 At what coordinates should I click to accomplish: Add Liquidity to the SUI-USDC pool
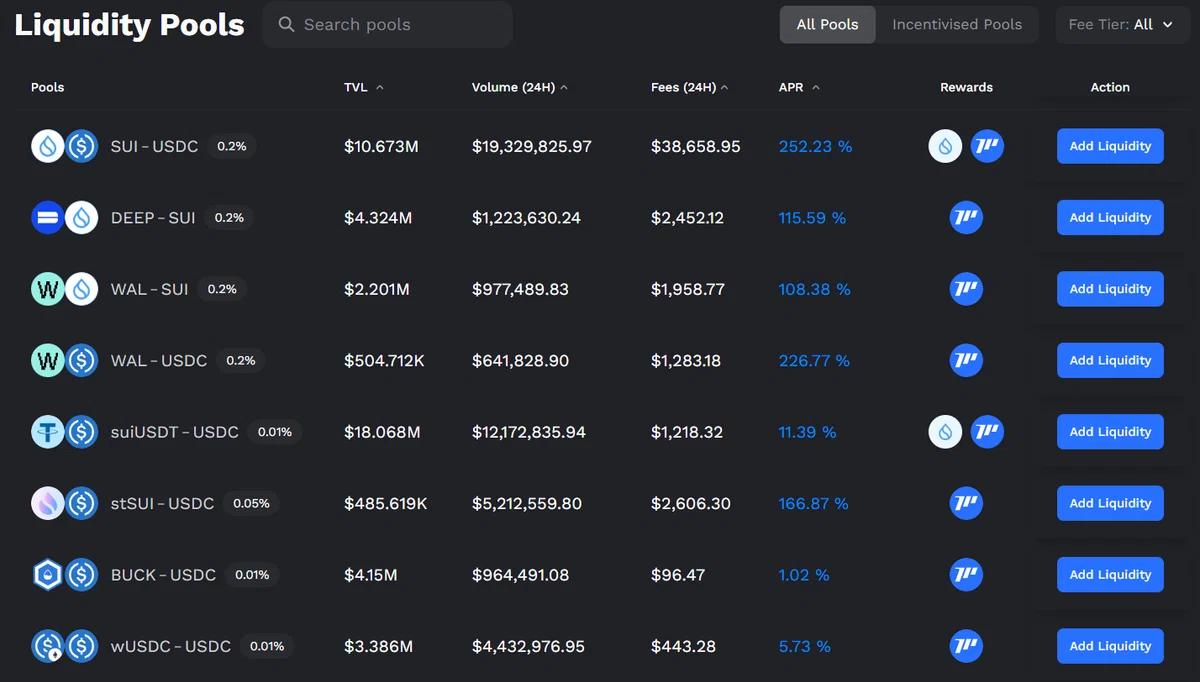1110,146
